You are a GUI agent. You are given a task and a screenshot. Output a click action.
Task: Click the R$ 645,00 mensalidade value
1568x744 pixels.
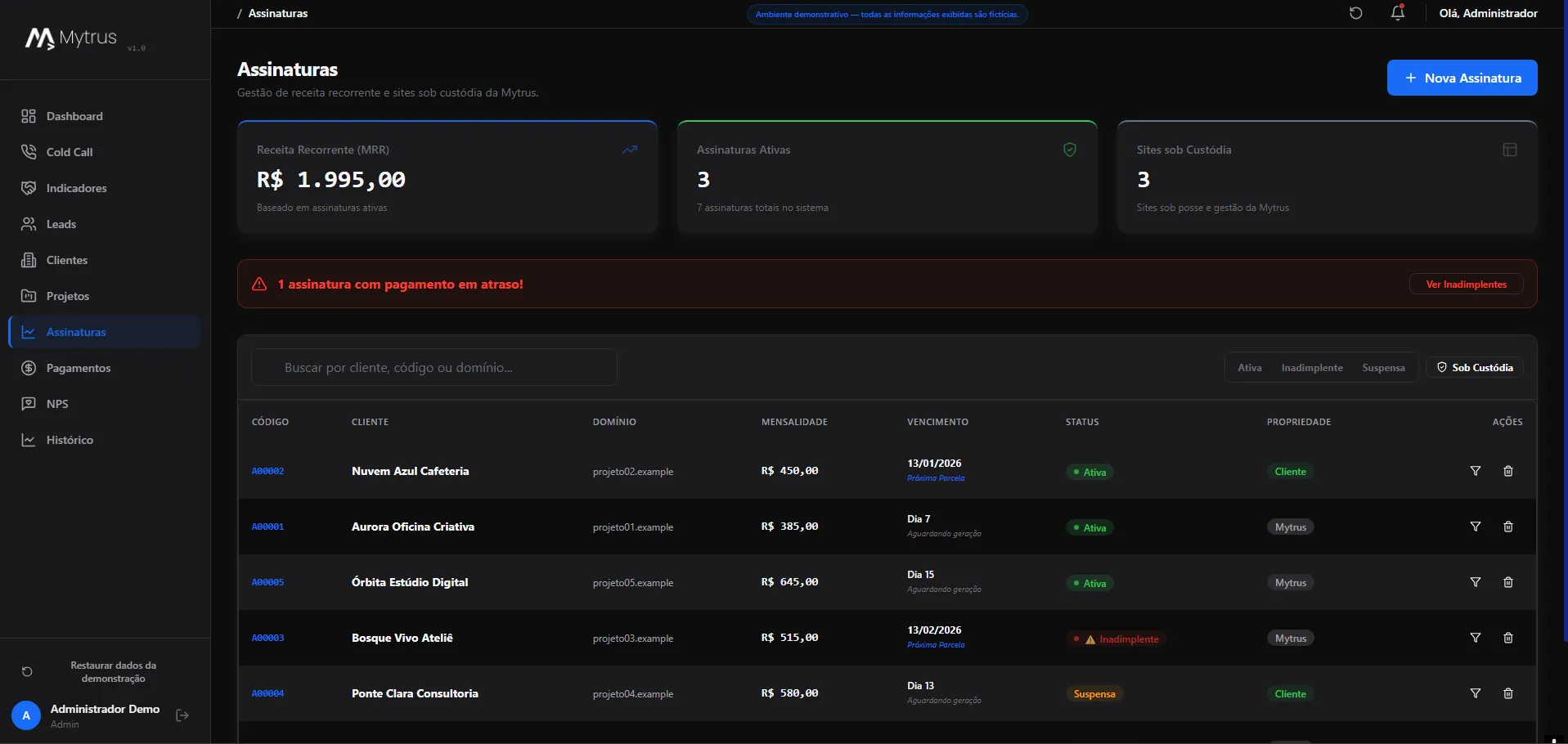[789, 582]
